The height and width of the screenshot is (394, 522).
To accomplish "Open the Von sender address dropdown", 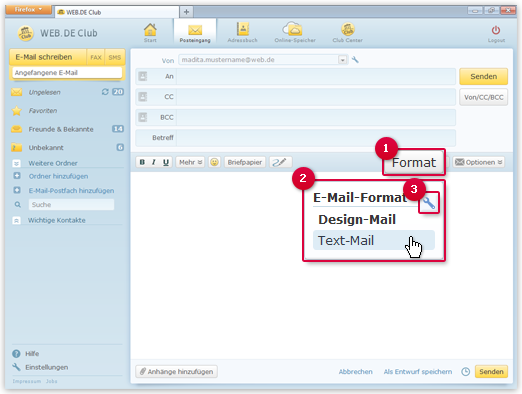I will (x=342, y=60).
